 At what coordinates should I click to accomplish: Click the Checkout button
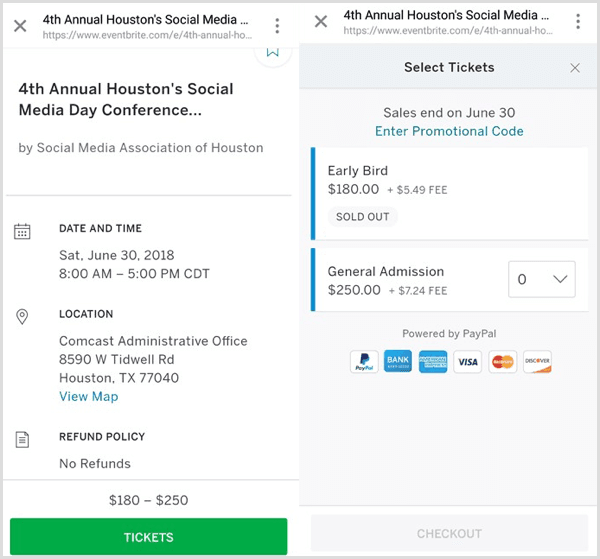(x=449, y=533)
